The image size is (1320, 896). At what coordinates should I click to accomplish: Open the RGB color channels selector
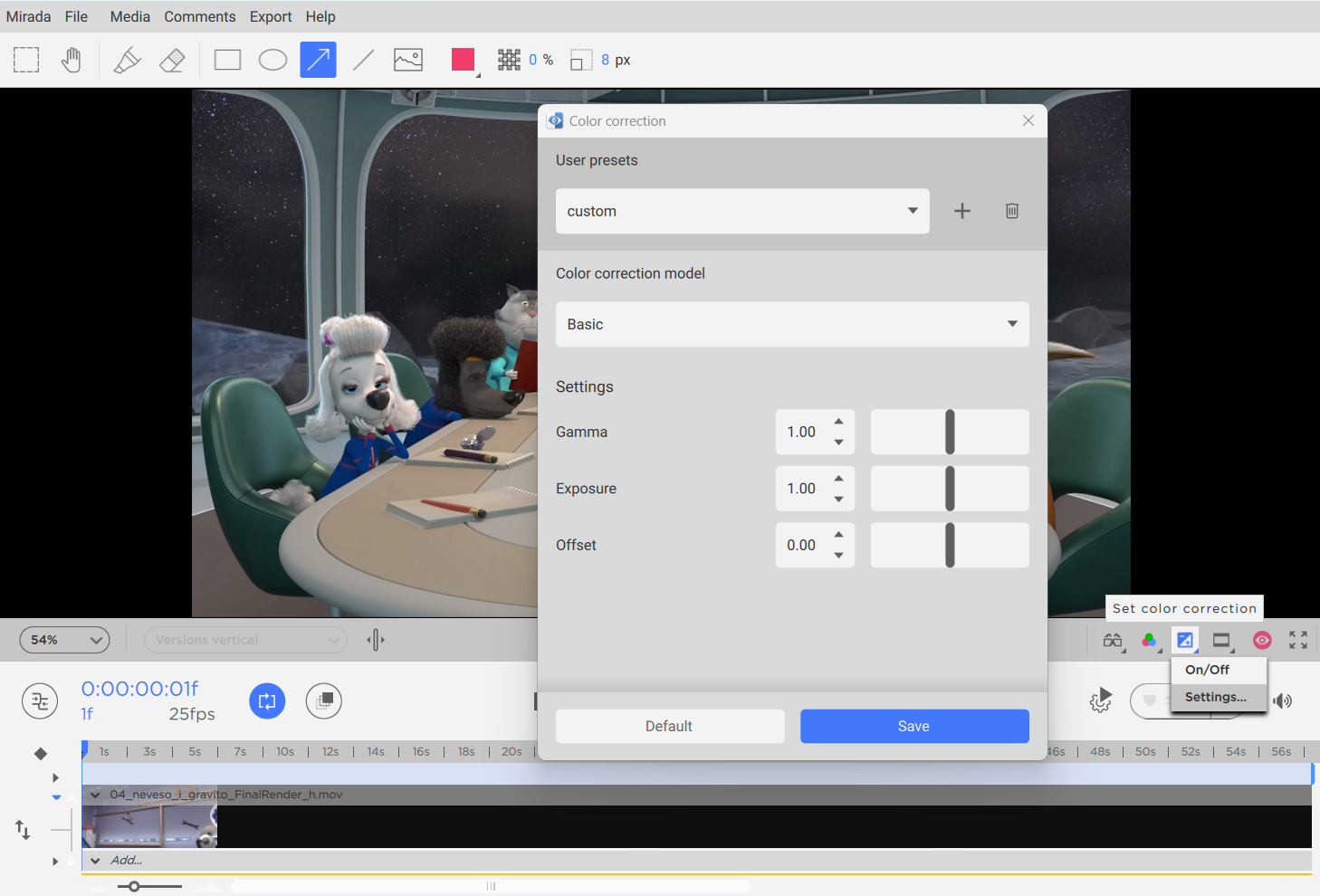click(1149, 641)
